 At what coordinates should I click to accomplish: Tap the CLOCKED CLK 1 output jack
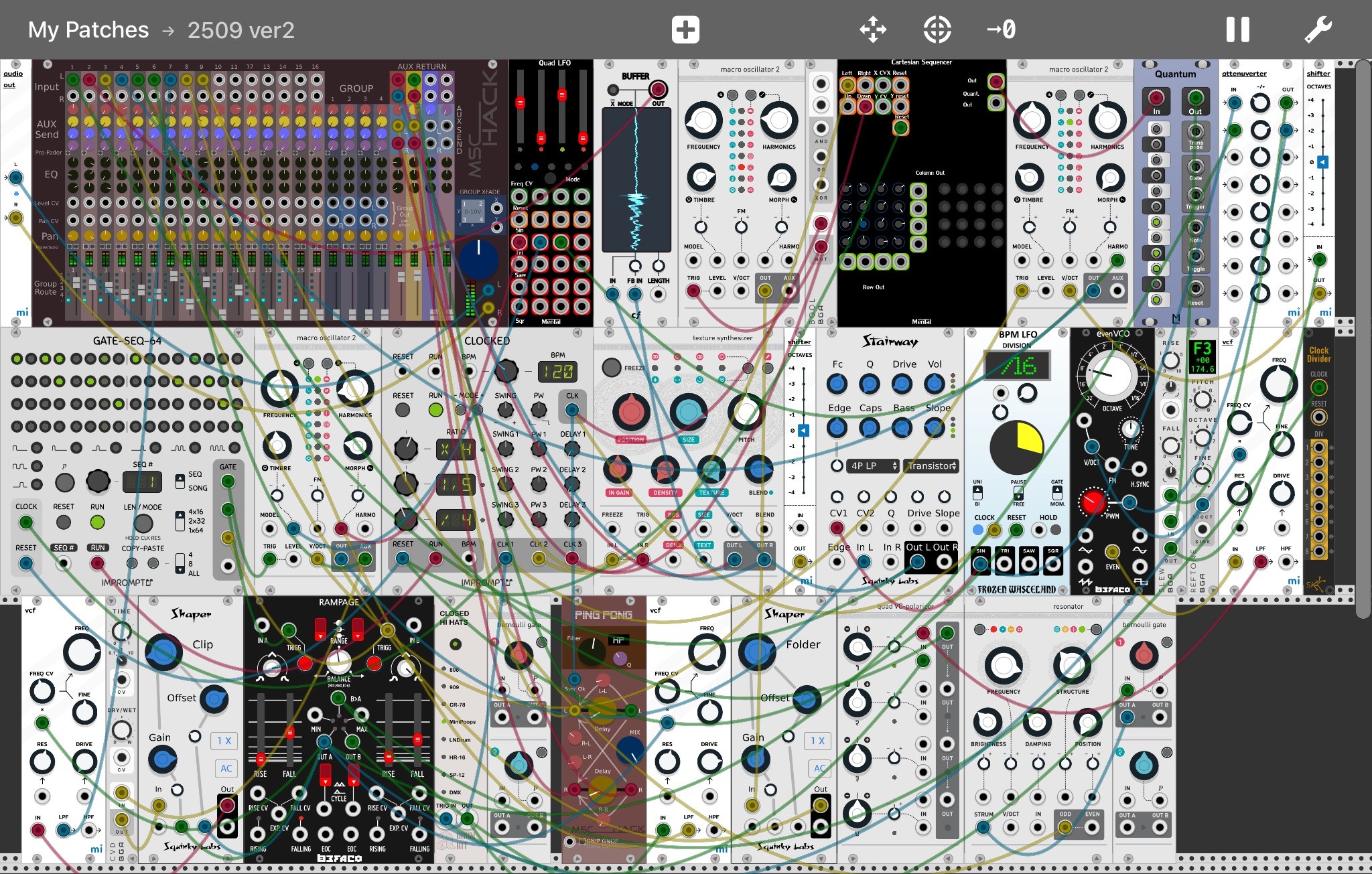pyautogui.click(x=506, y=559)
